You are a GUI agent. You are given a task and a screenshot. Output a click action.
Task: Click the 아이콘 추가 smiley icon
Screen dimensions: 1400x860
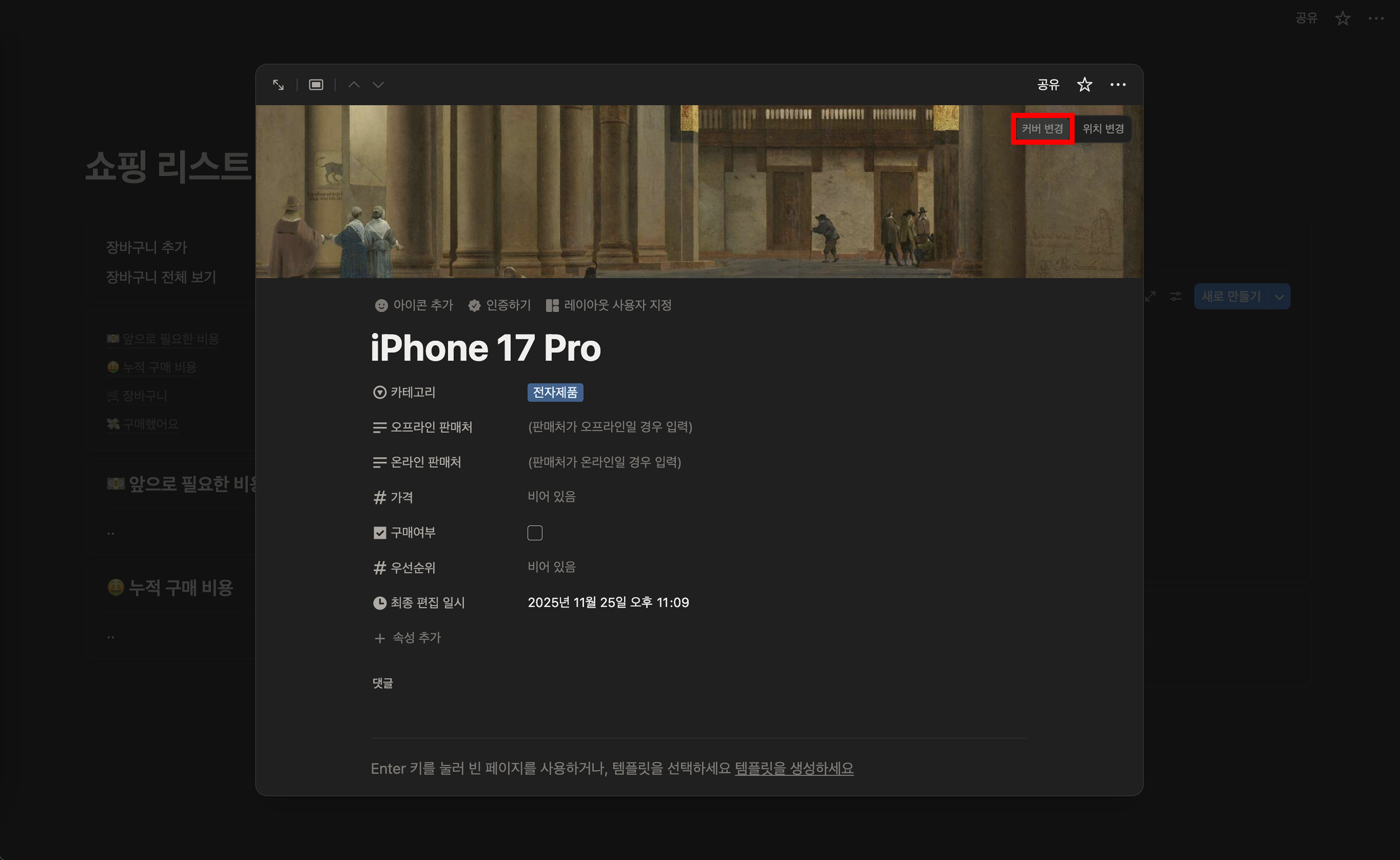tap(381, 305)
